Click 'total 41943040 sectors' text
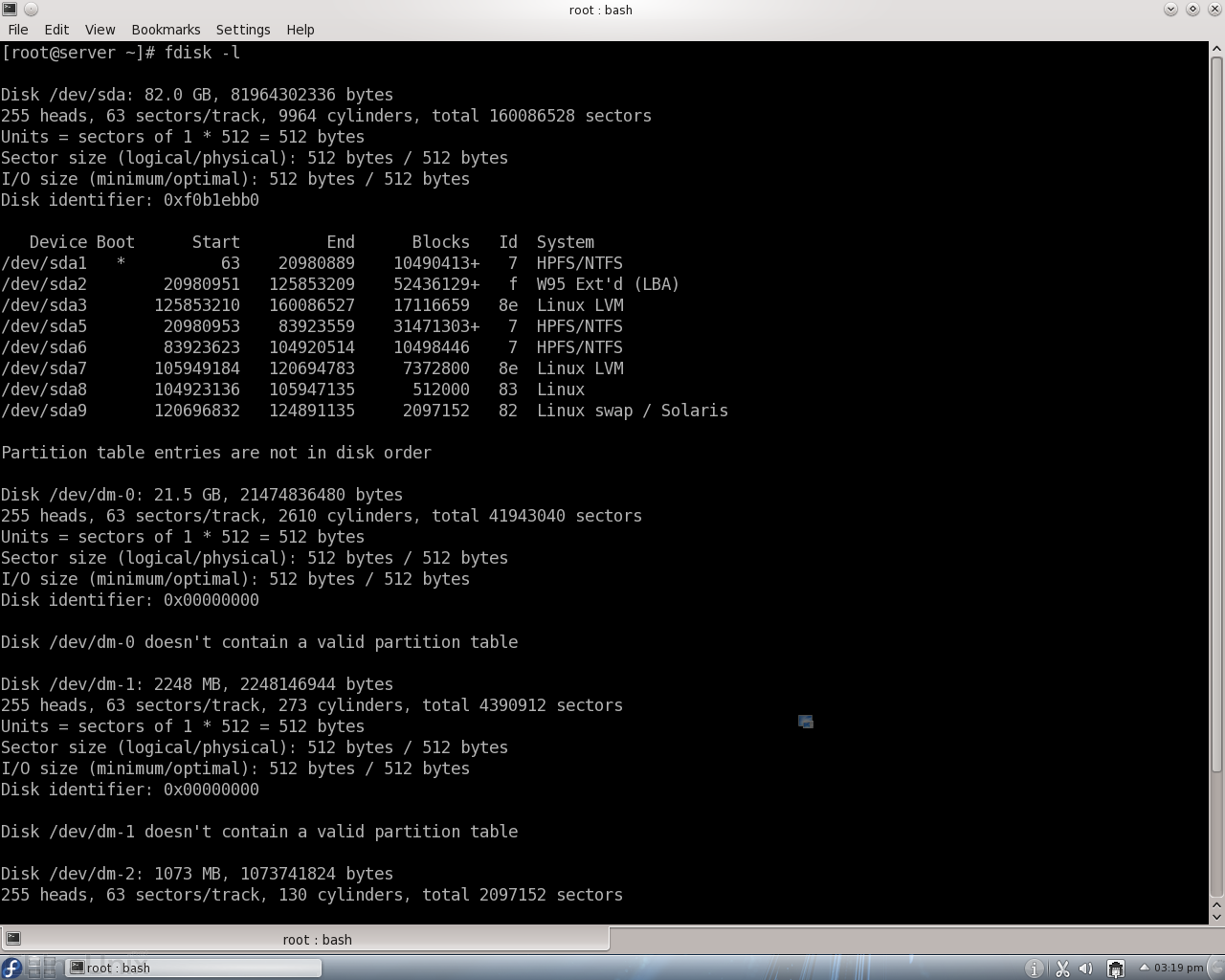Image resolution: width=1225 pixels, height=980 pixels. (537, 516)
